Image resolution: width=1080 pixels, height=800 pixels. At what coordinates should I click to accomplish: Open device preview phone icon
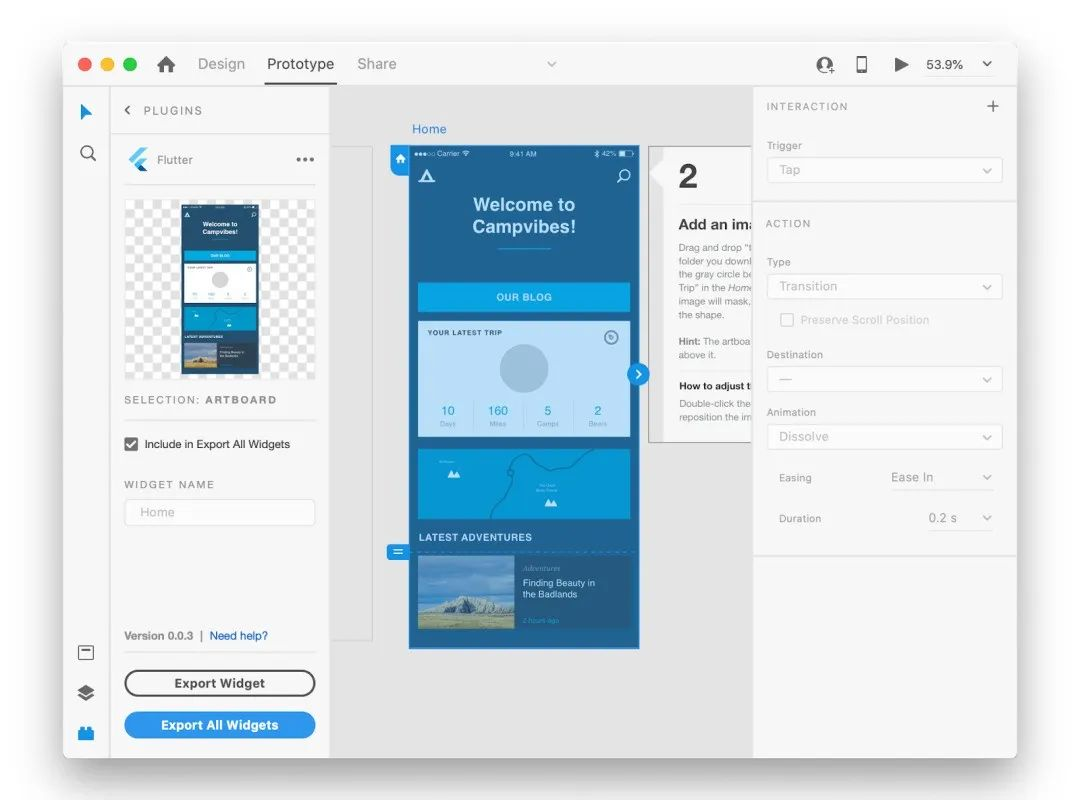click(x=861, y=64)
